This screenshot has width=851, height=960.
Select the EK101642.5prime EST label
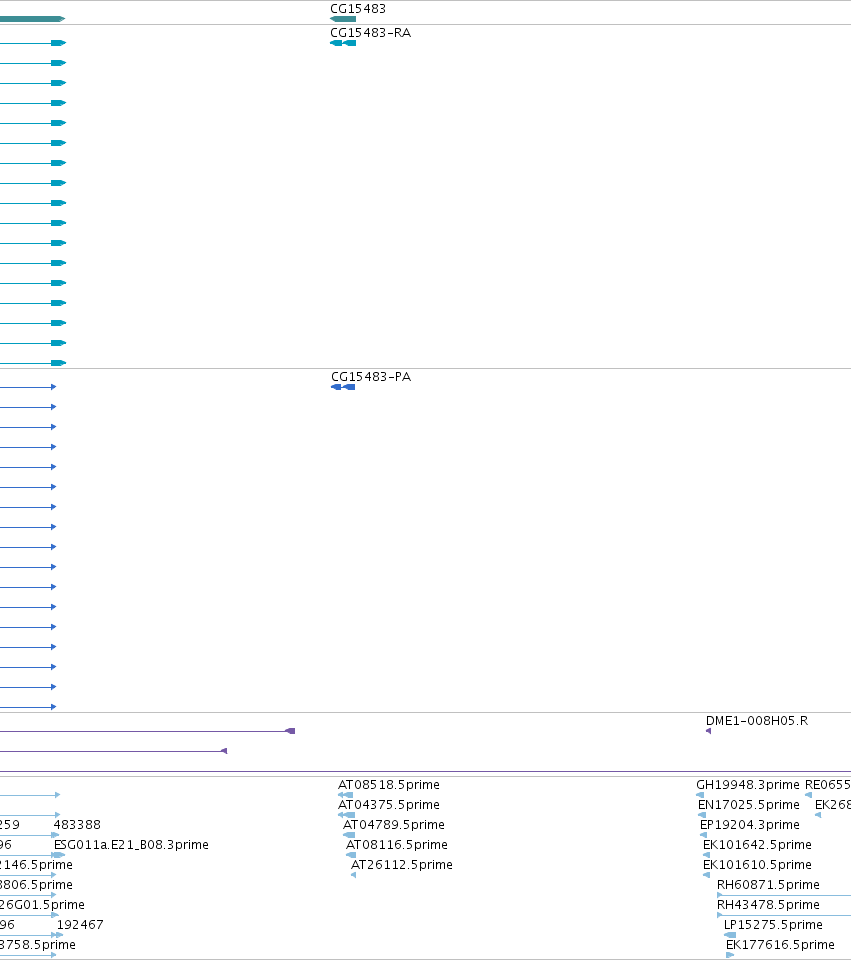[x=757, y=844]
